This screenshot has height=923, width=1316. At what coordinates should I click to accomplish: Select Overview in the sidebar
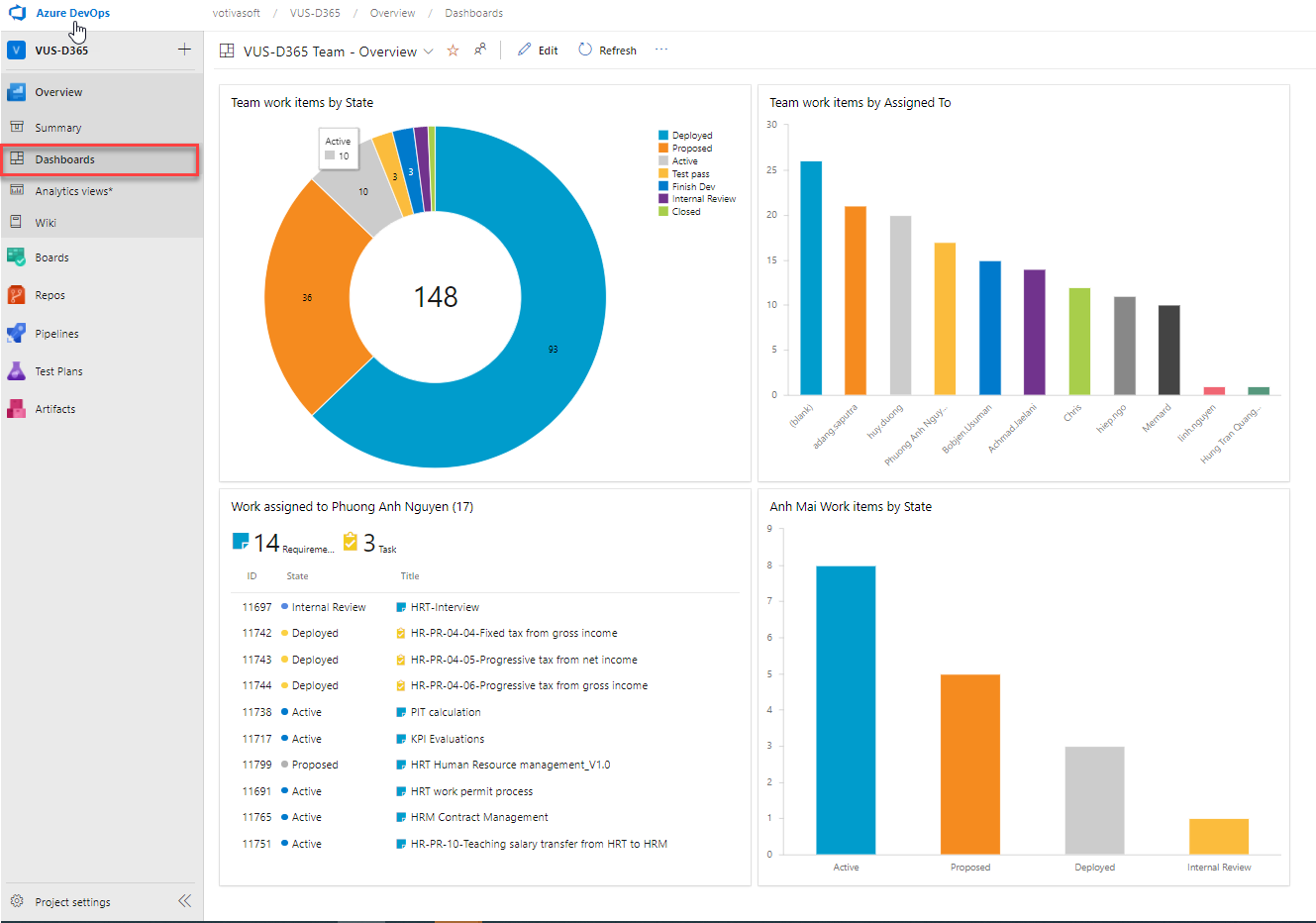coord(58,92)
